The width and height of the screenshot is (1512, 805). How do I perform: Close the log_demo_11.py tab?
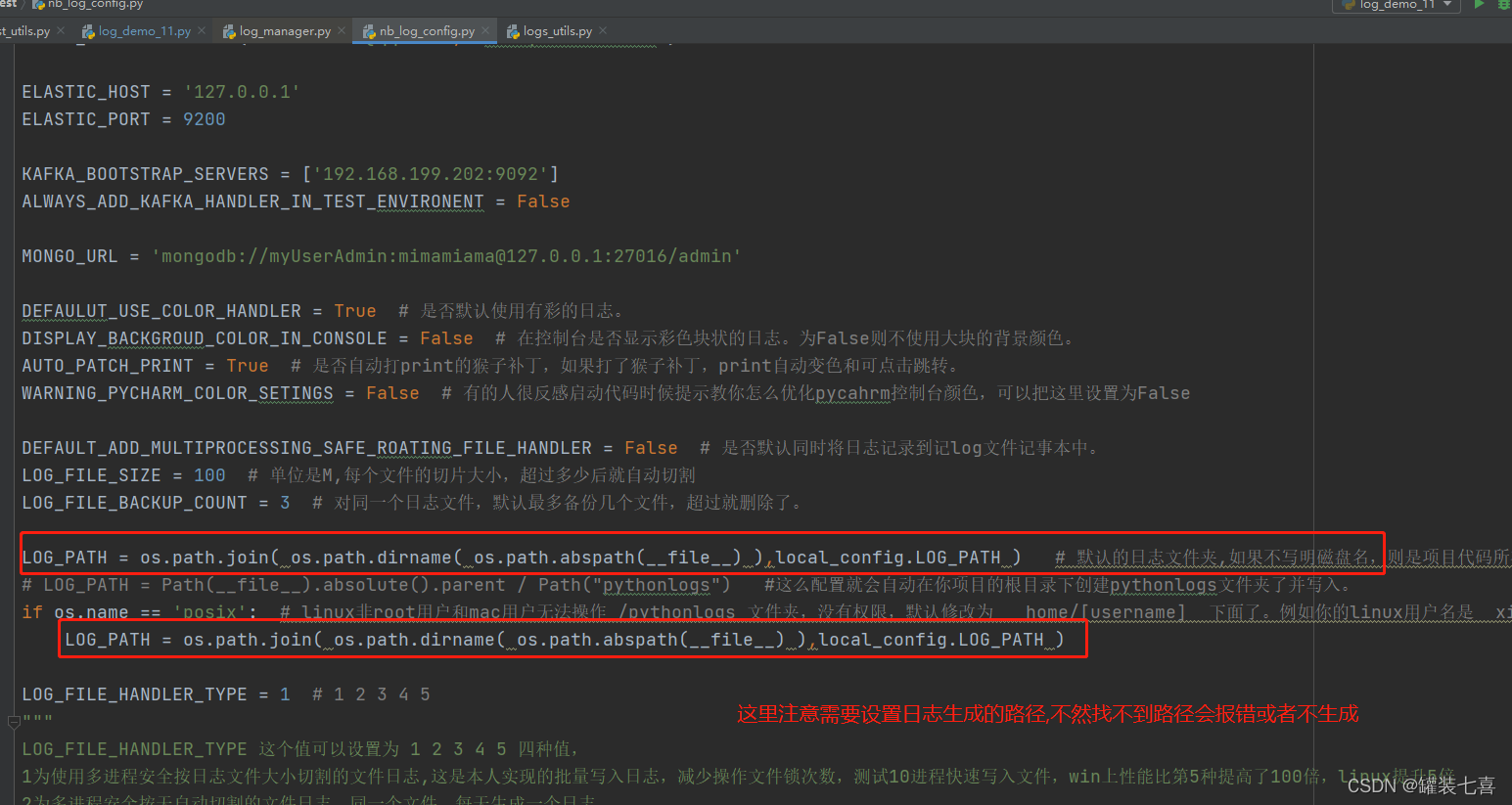[x=202, y=30]
